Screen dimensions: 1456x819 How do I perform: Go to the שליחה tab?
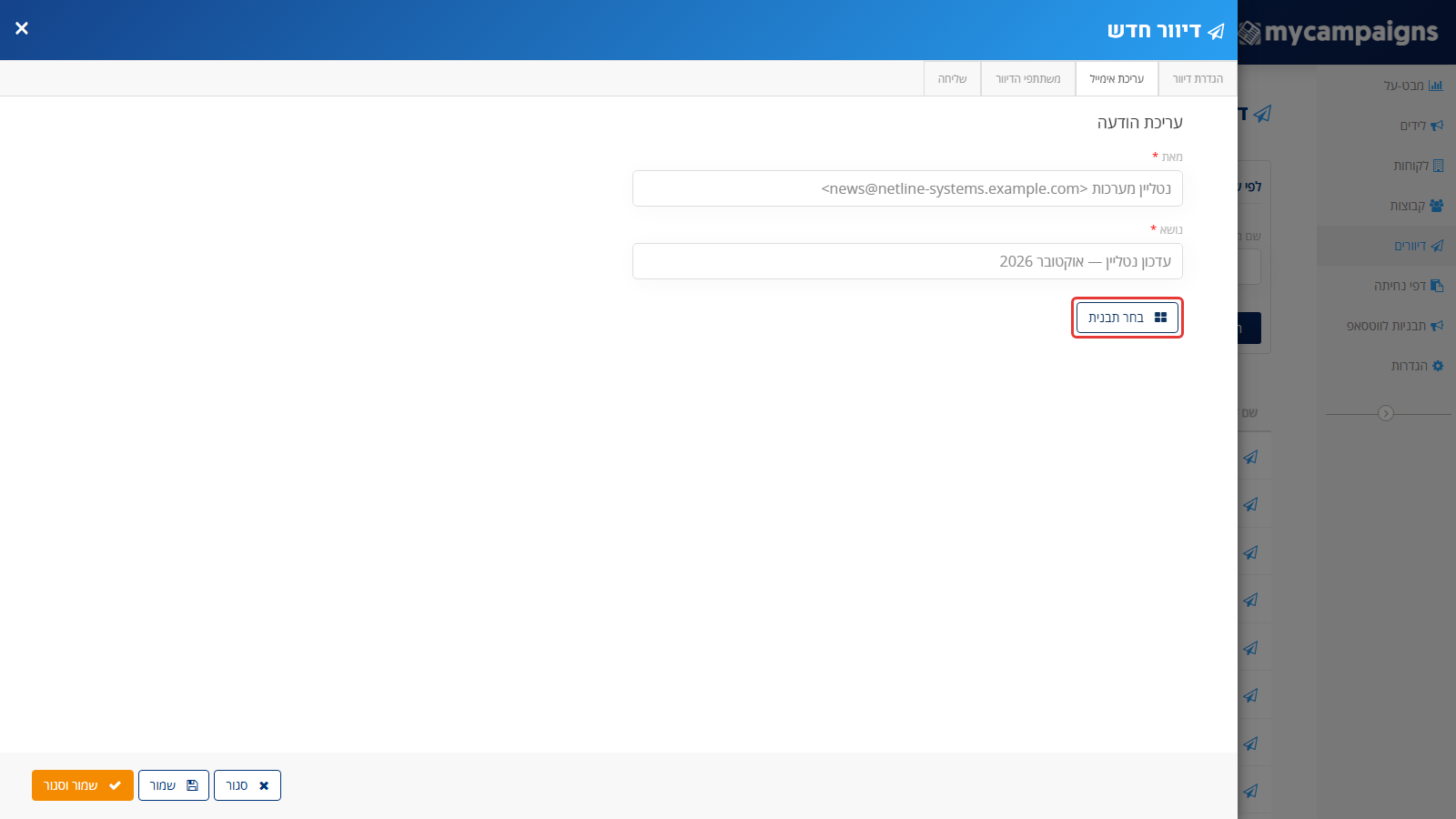(x=952, y=79)
